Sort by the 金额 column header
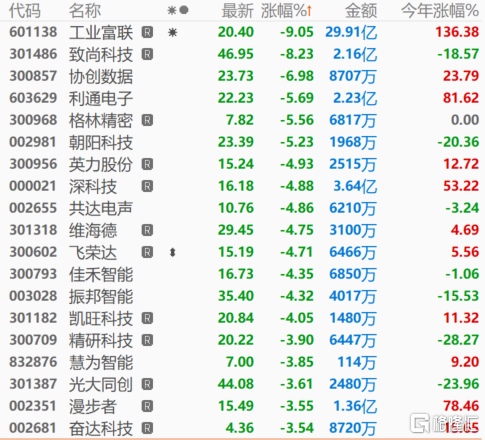Image resolution: width=485 pixels, height=440 pixels. [x=361, y=11]
